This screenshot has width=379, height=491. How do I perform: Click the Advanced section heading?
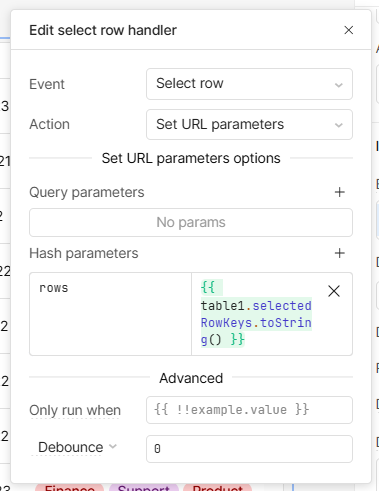[x=191, y=378]
